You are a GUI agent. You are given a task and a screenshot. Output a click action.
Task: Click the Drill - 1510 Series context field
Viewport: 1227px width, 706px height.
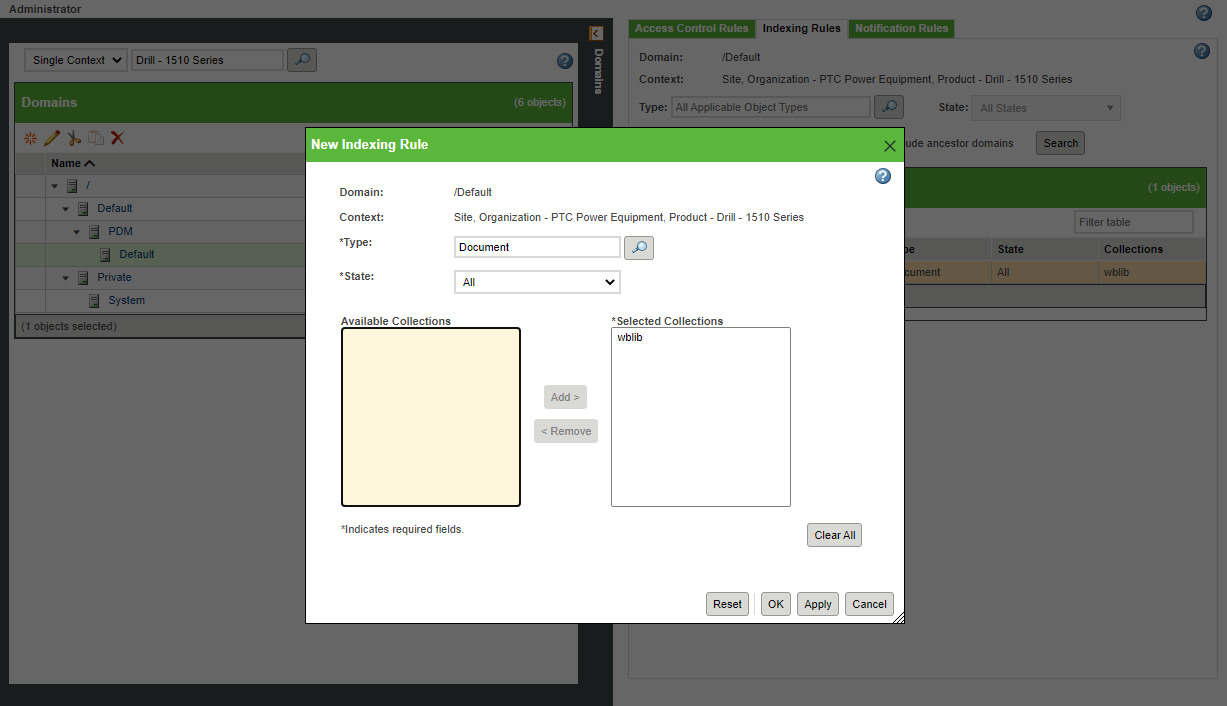click(208, 60)
